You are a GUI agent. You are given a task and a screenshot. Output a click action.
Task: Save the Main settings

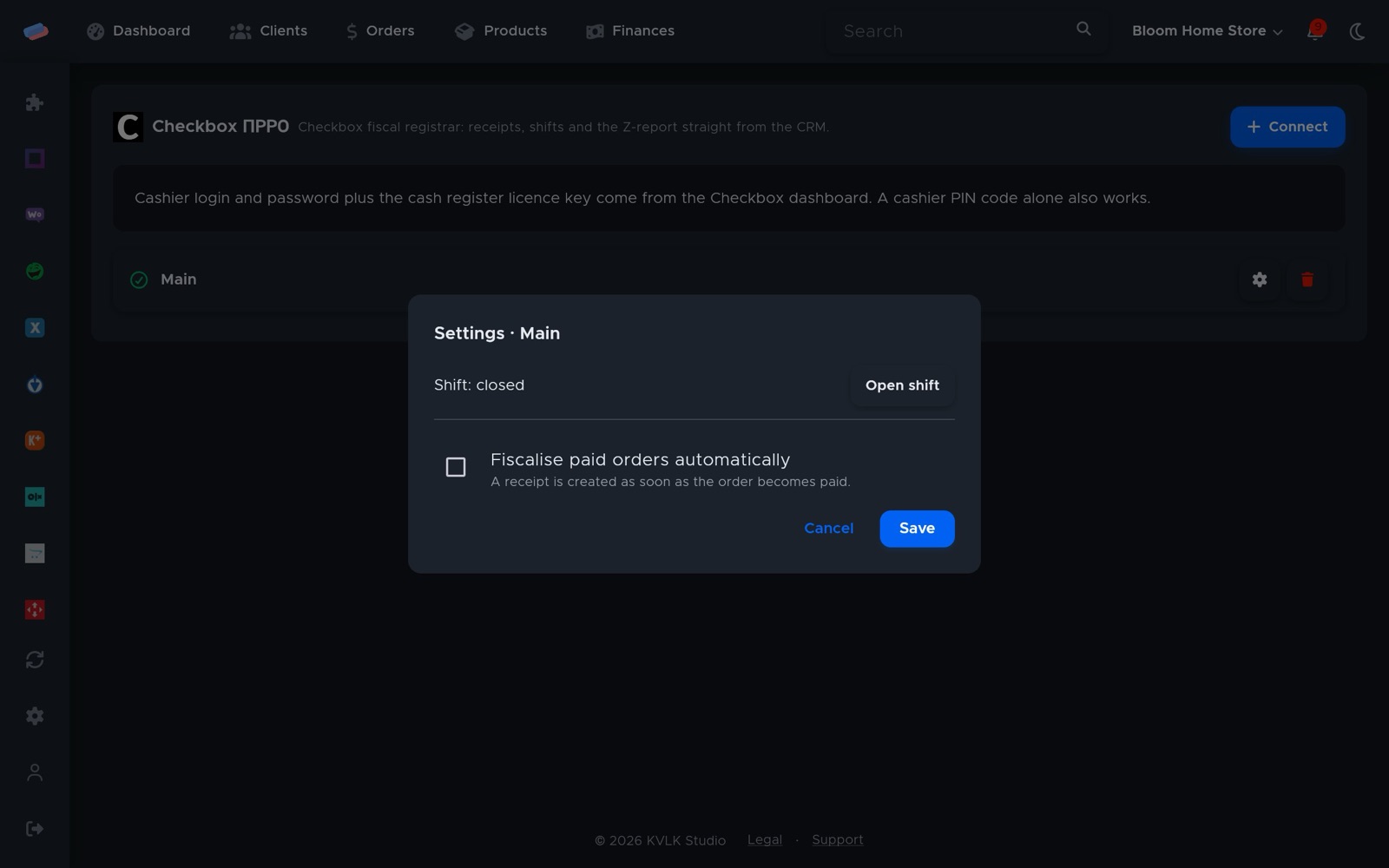917,529
